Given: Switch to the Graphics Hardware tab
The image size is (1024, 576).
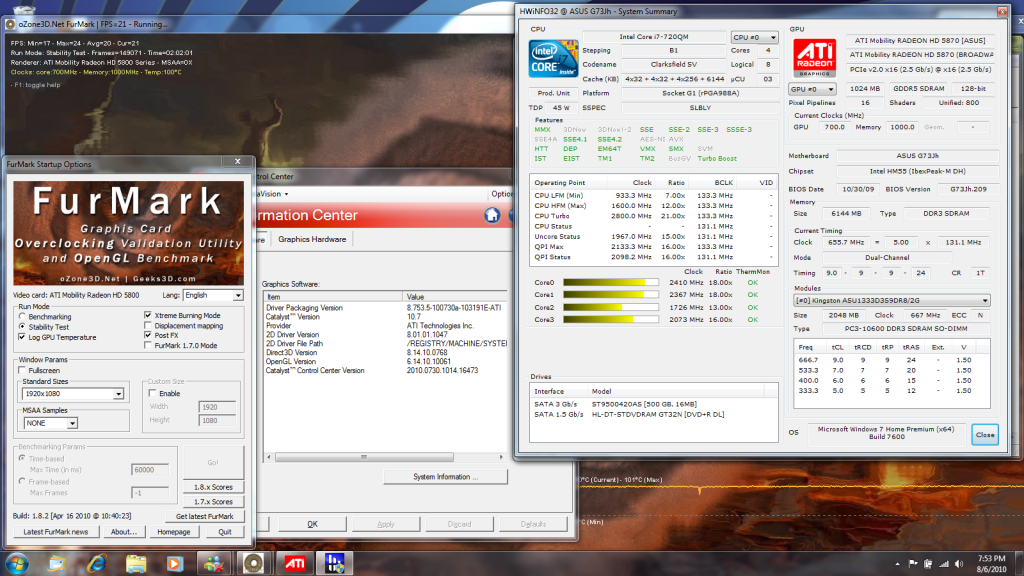Looking at the screenshot, I should tap(312, 239).
